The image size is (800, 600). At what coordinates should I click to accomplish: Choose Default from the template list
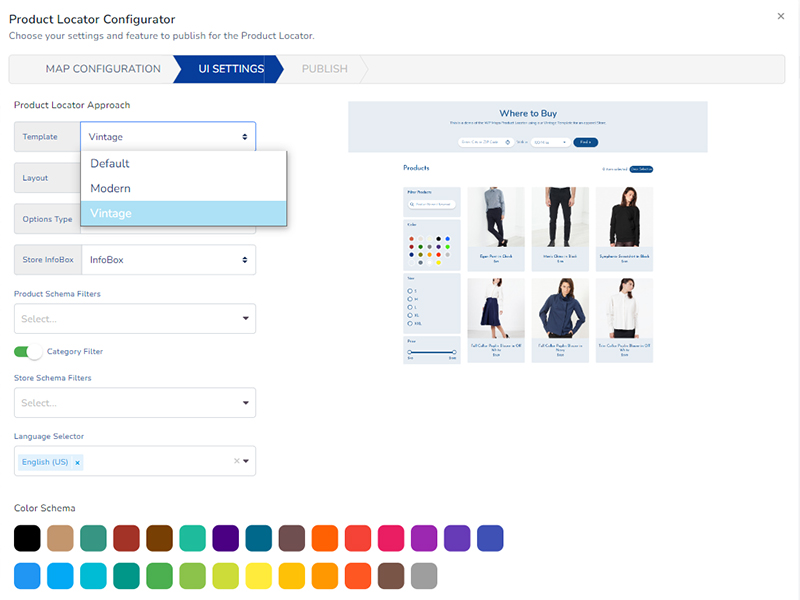184,163
